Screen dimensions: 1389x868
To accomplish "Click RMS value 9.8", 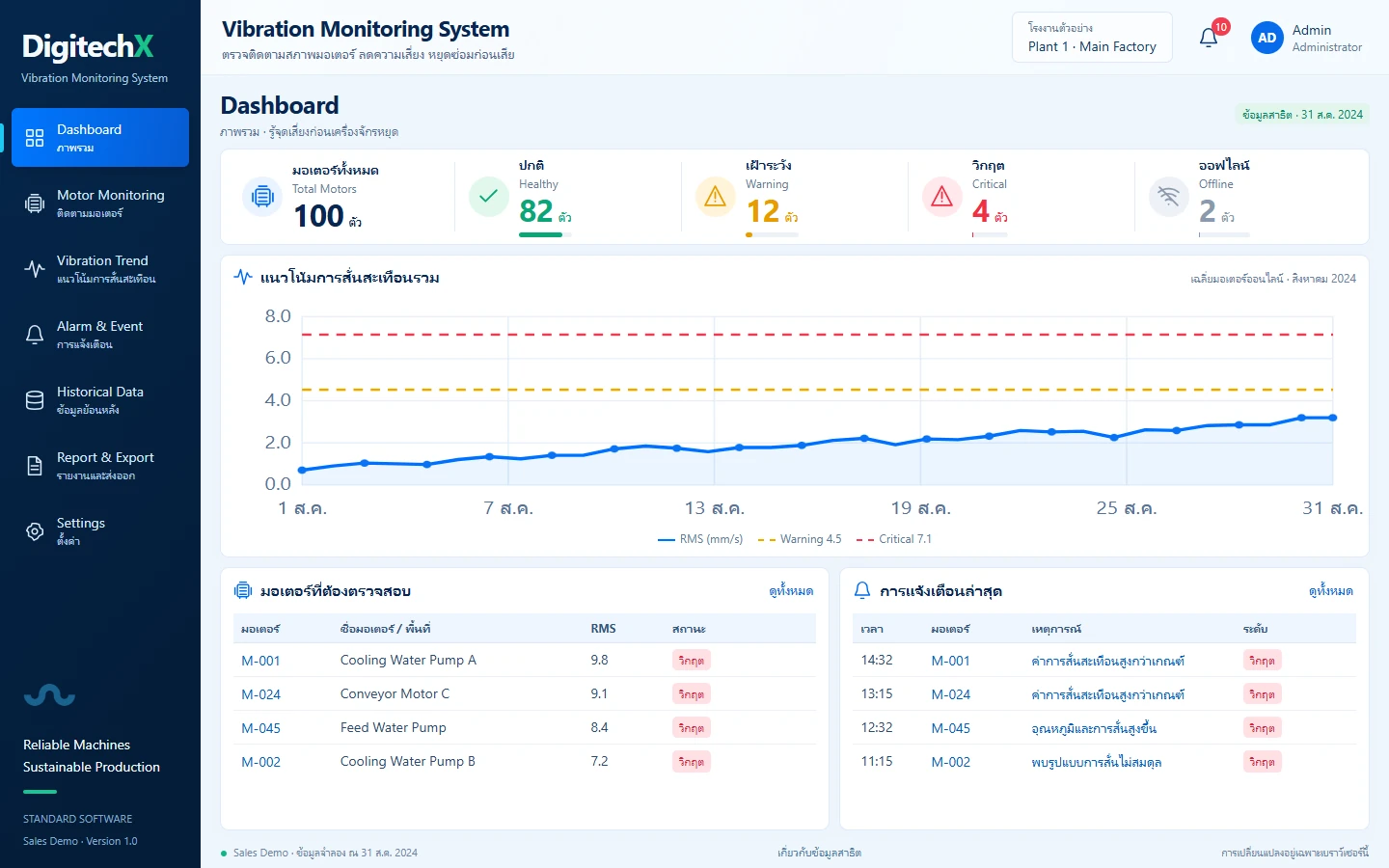I will tap(599, 660).
